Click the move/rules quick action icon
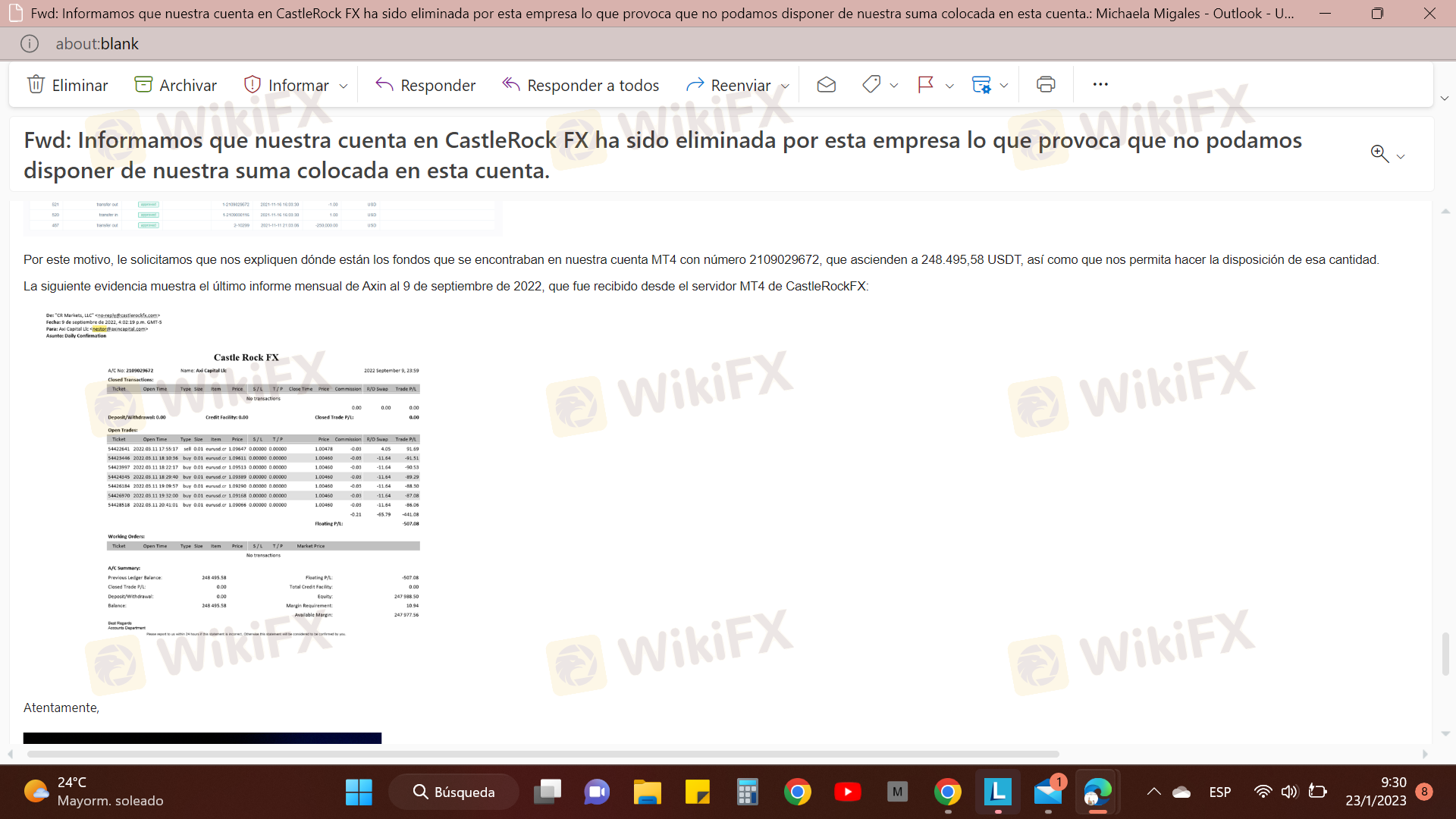Image resolution: width=1456 pixels, height=819 pixels. (981, 85)
